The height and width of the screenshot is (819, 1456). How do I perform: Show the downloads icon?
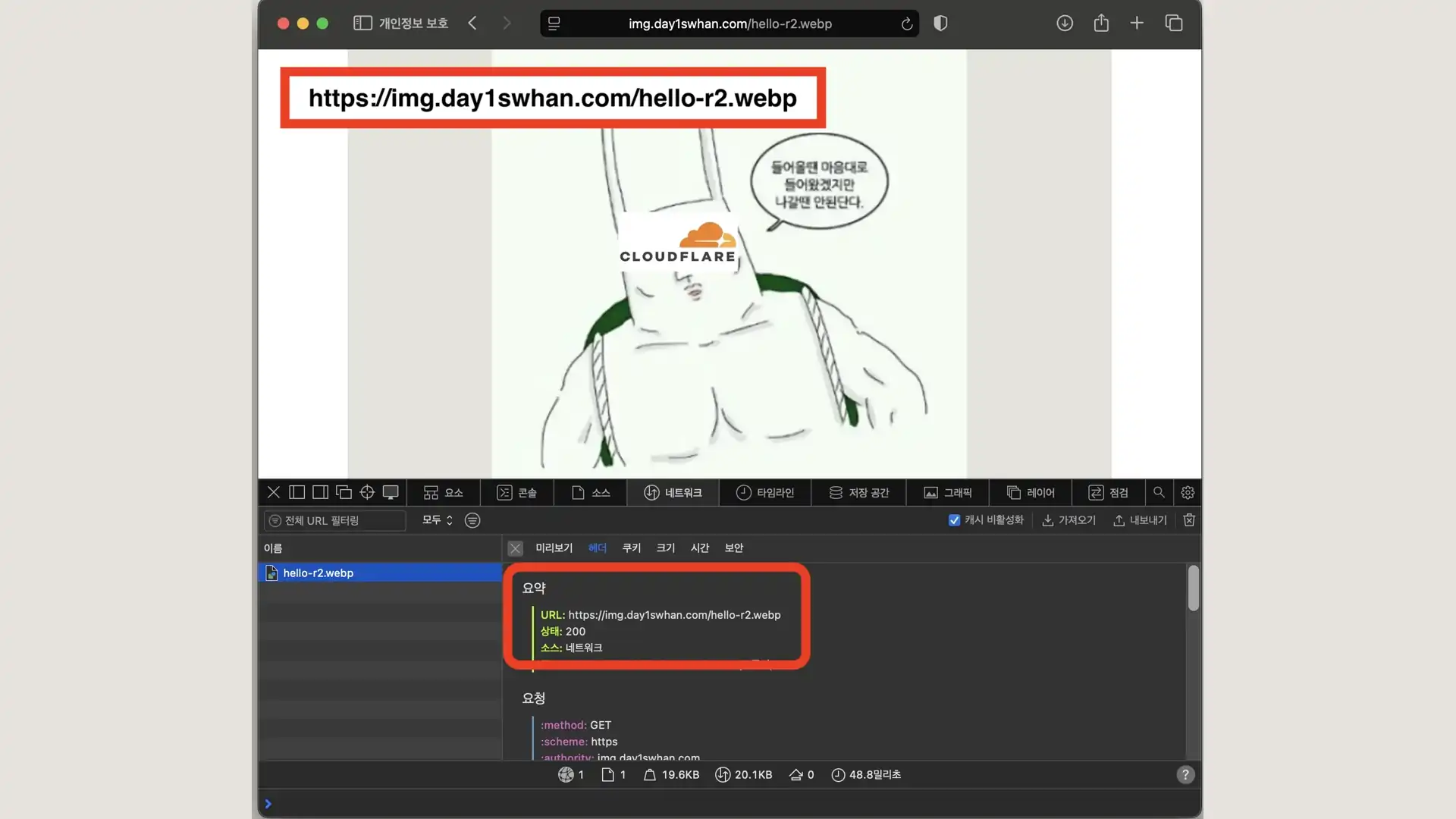coord(1065,24)
